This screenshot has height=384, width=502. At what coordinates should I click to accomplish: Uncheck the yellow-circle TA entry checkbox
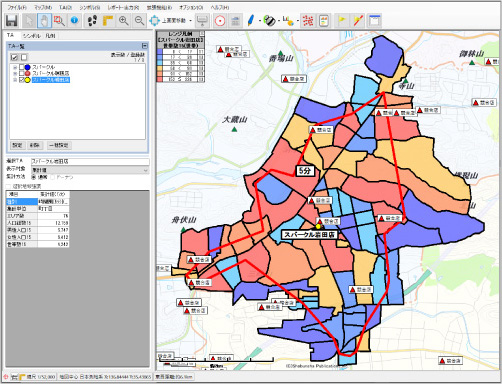[x=22, y=80]
